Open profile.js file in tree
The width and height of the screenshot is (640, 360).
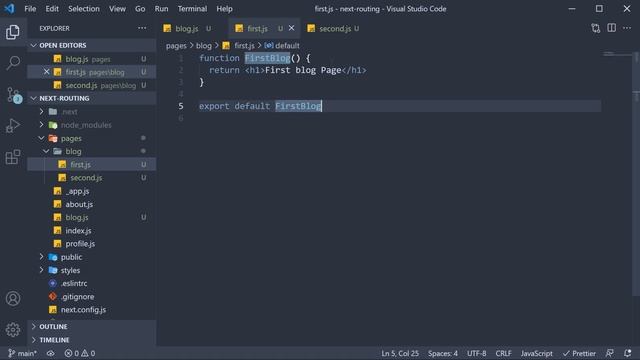91,244
